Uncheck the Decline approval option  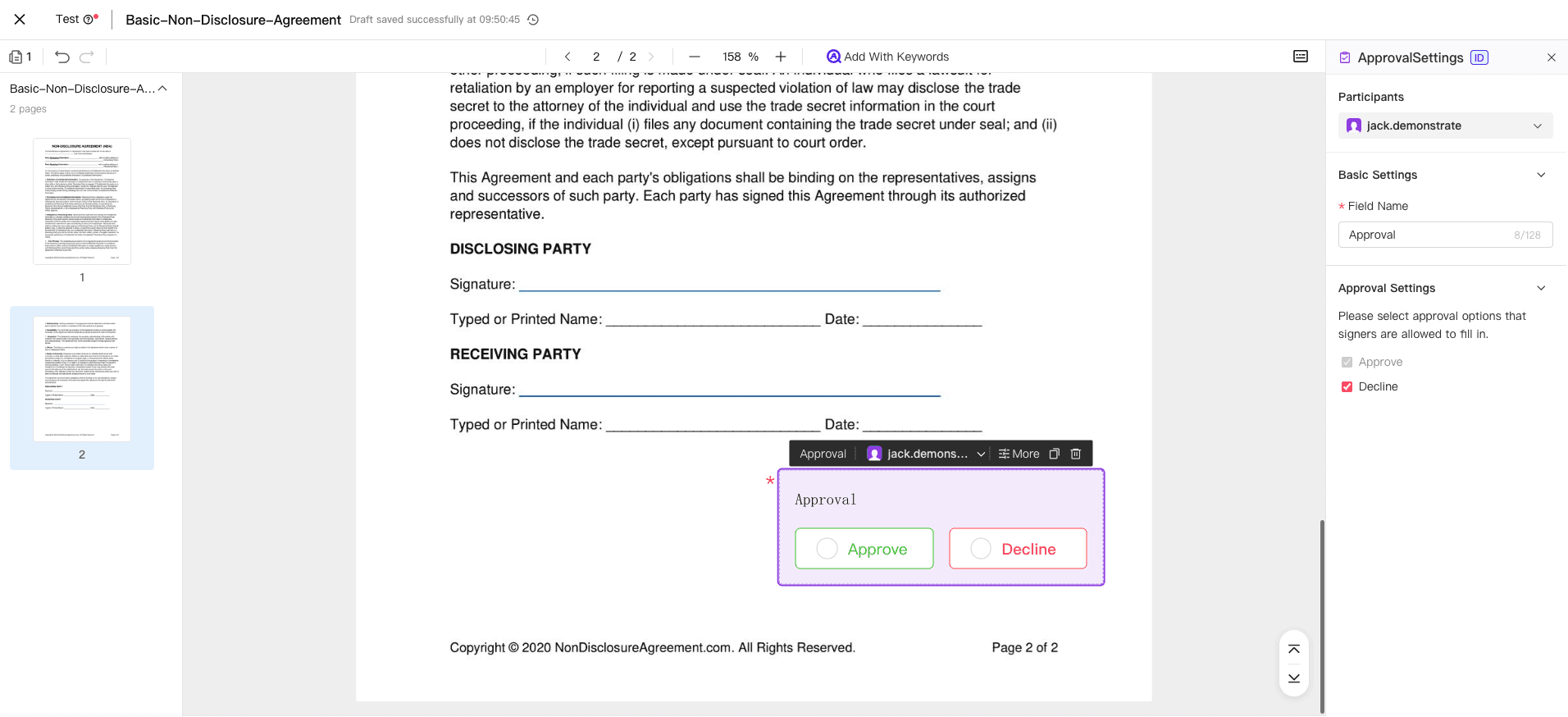[x=1347, y=386]
